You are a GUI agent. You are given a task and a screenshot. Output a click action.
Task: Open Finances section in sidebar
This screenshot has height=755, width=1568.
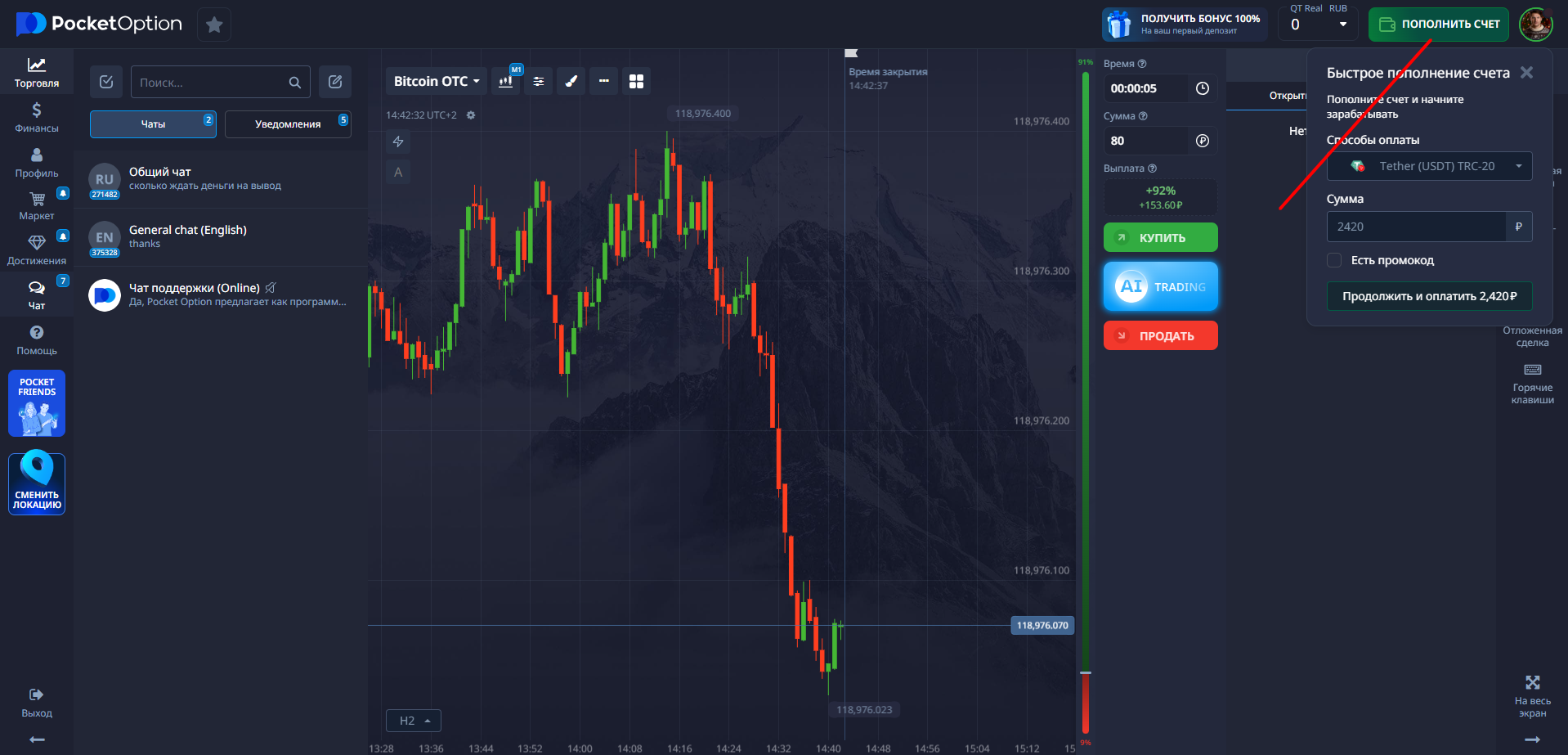tap(37, 117)
